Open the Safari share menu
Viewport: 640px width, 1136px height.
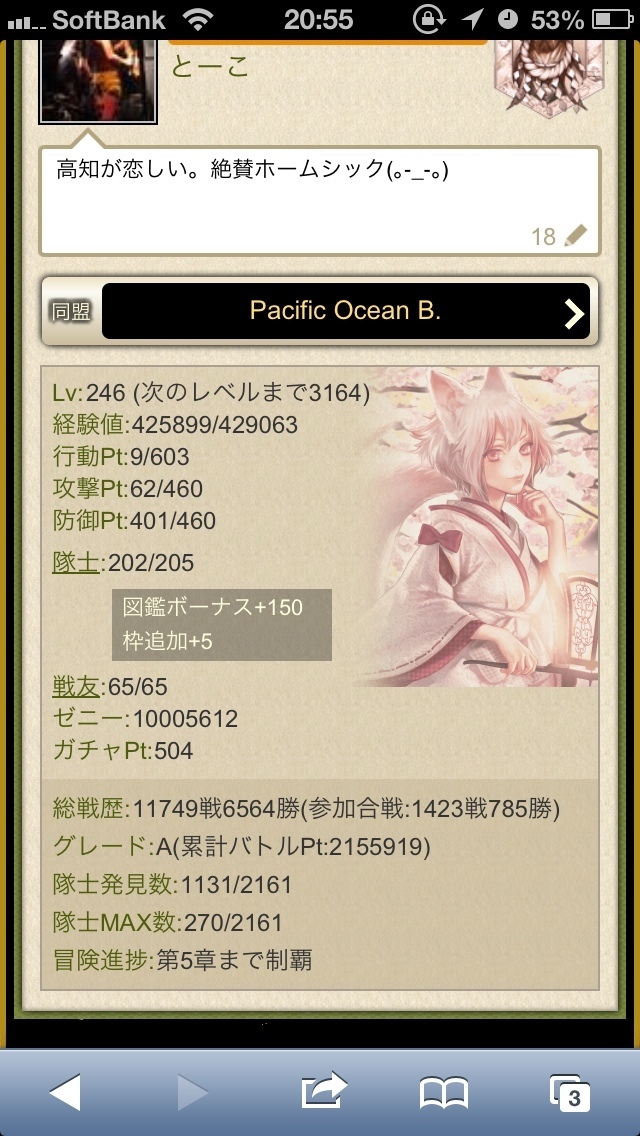click(323, 1090)
